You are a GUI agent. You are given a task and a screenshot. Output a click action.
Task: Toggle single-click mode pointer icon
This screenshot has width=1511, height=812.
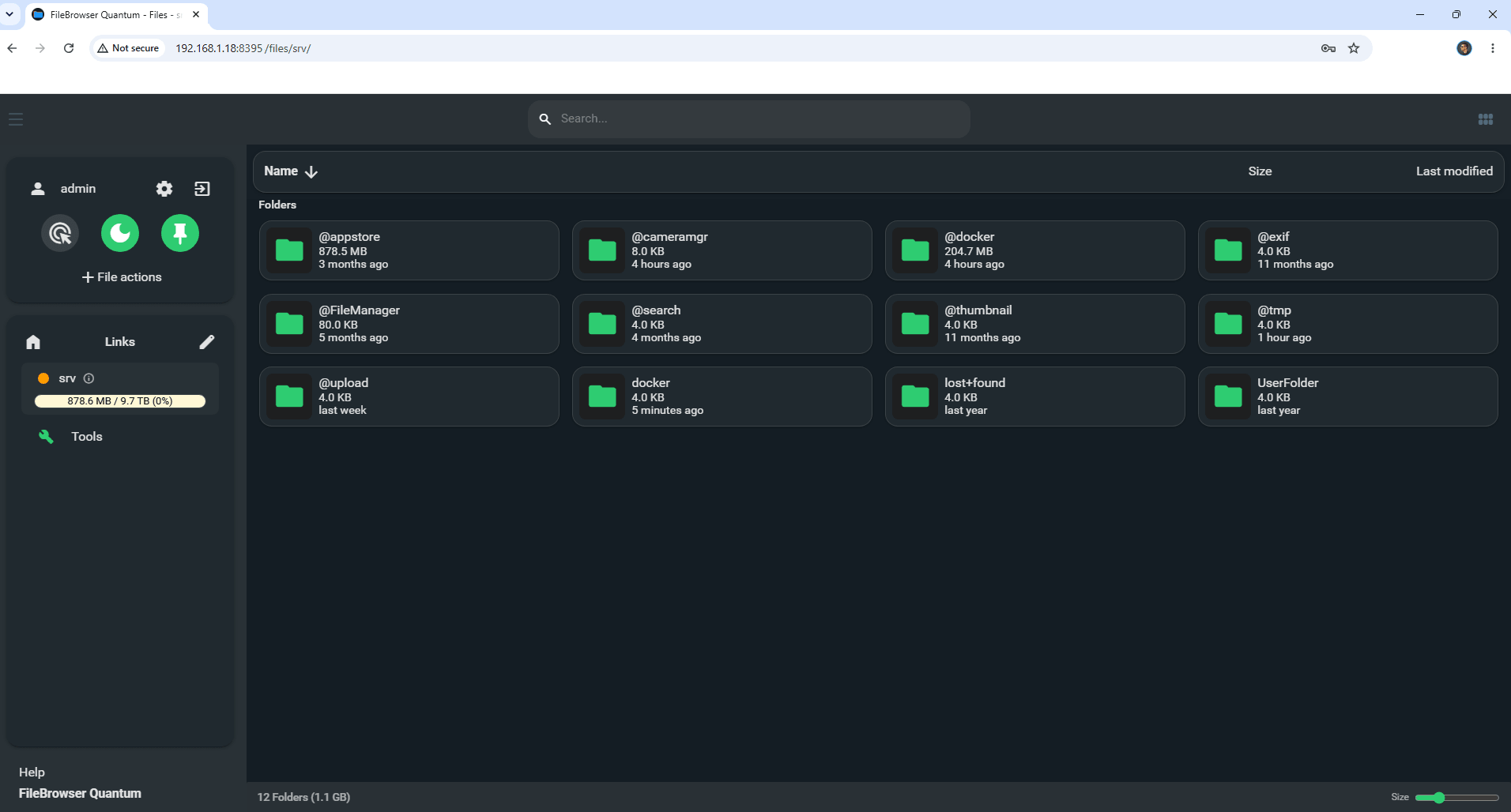point(60,233)
